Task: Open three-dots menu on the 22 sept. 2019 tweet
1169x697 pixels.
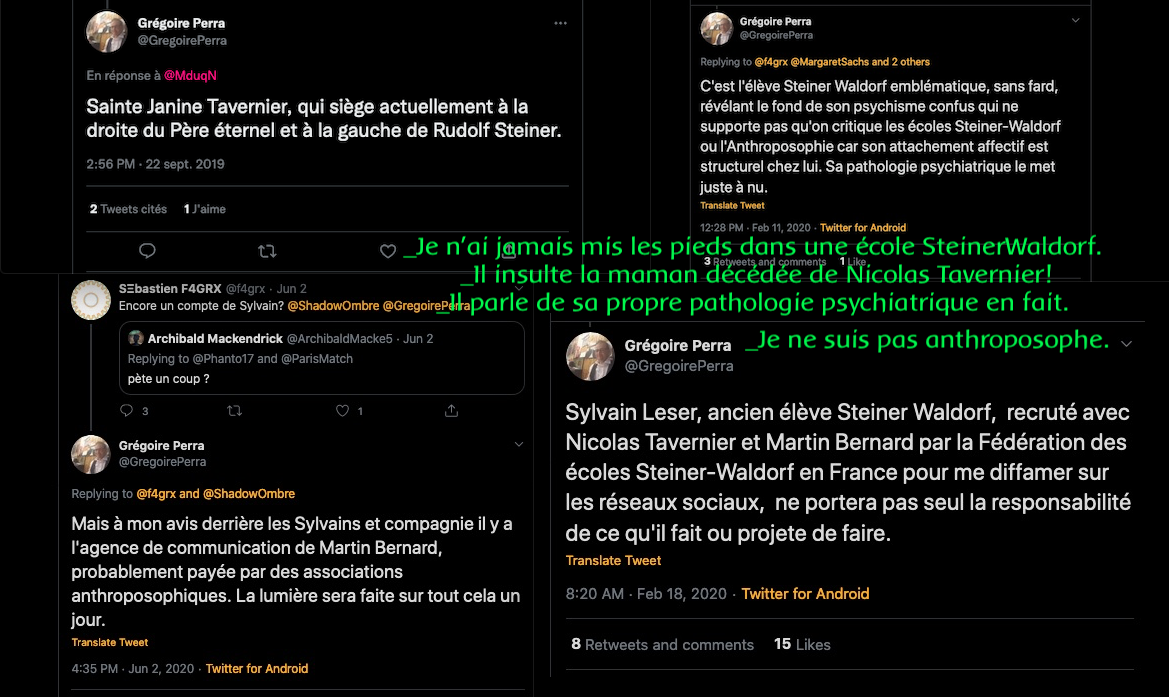Action: [x=561, y=23]
